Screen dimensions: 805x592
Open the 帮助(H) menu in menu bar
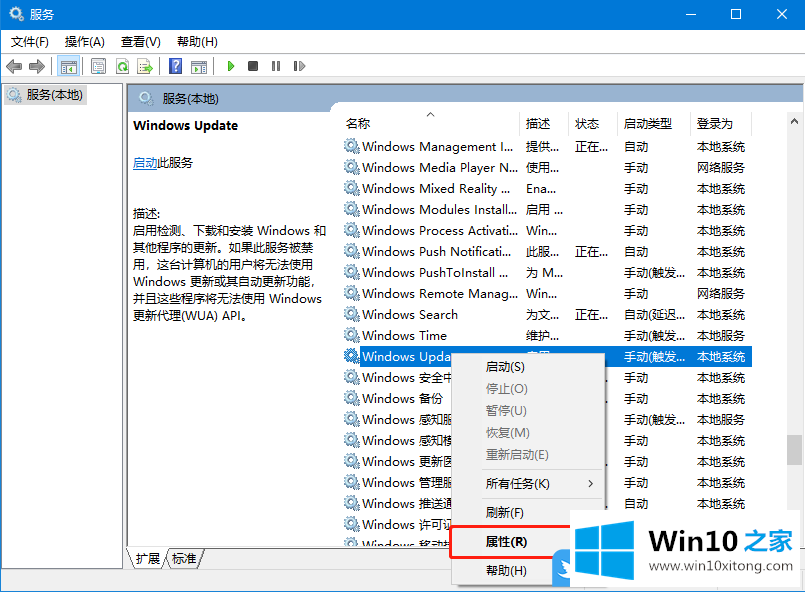coord(197,42)
